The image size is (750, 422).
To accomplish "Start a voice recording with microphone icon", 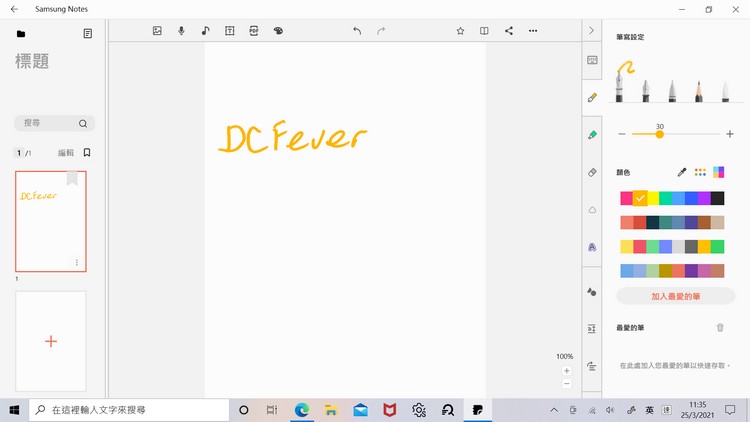I will click(181, 31).
